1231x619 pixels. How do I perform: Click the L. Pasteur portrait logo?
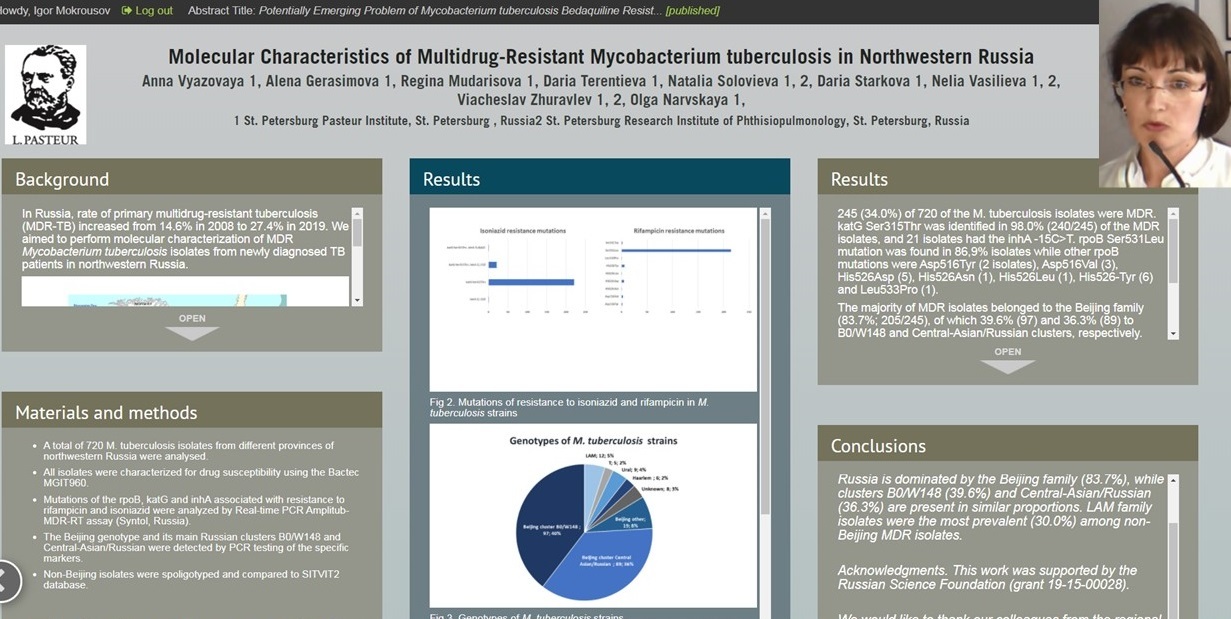tap(45, 95)
